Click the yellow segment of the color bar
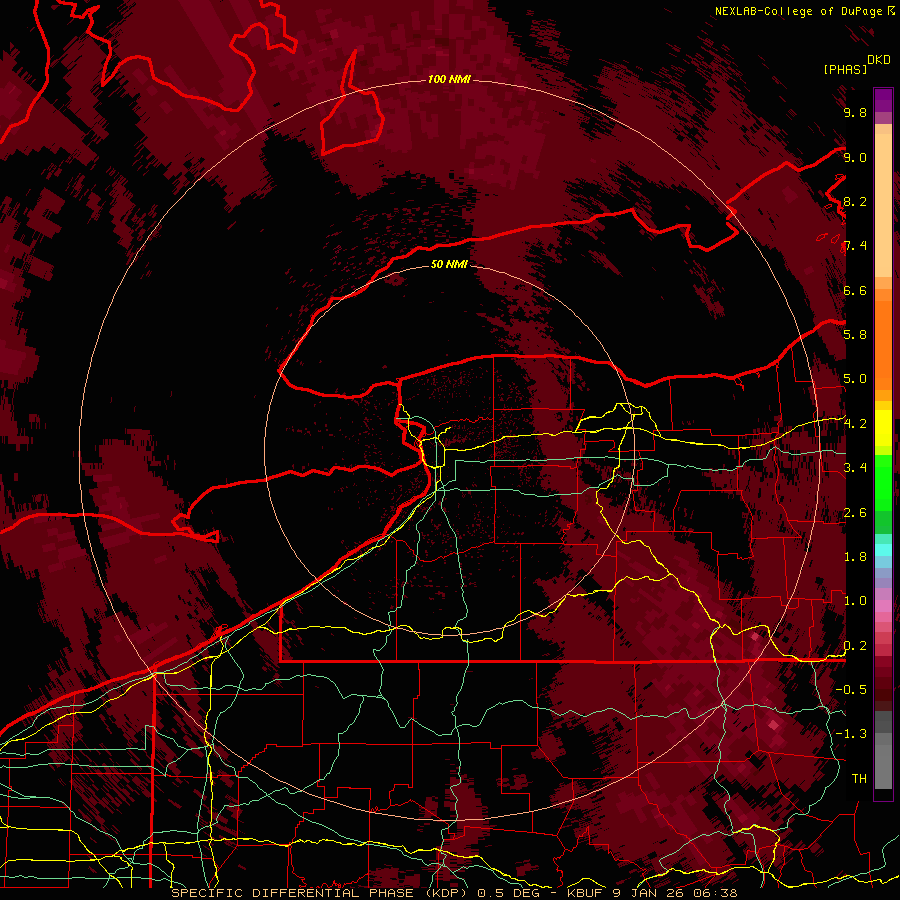 click(883, 428)
